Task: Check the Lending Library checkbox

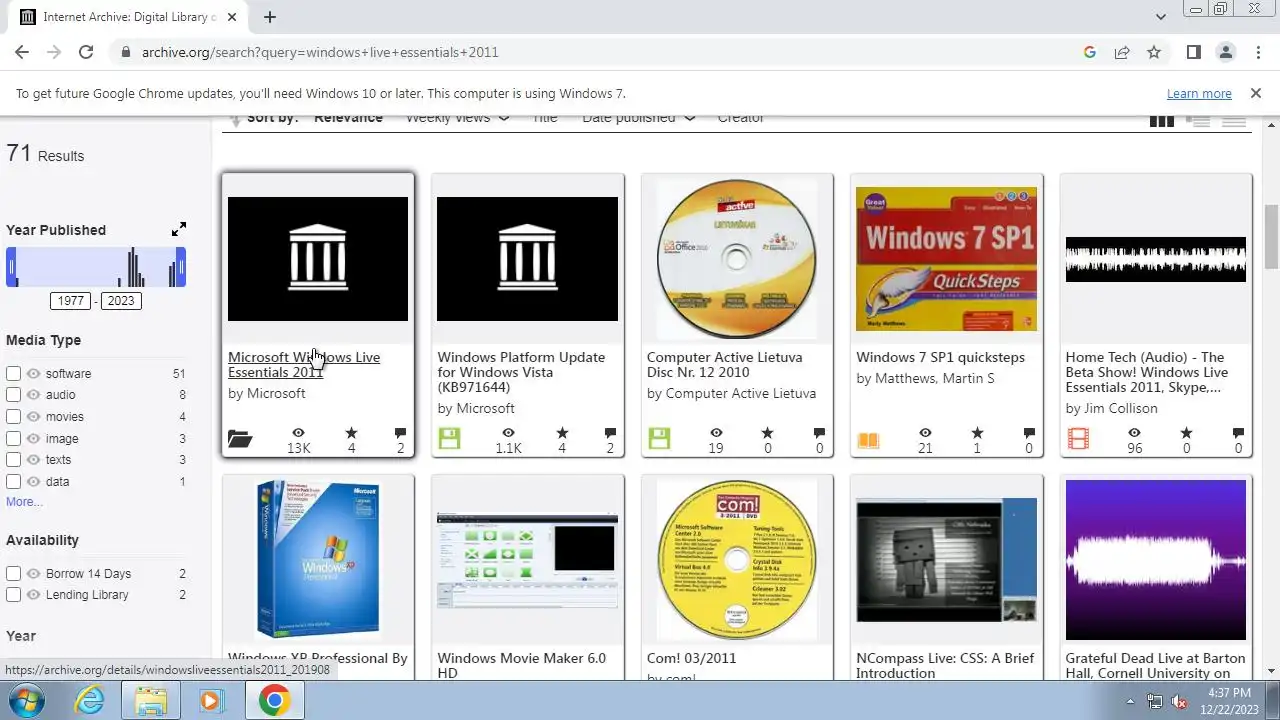Action: pos(13,594)
